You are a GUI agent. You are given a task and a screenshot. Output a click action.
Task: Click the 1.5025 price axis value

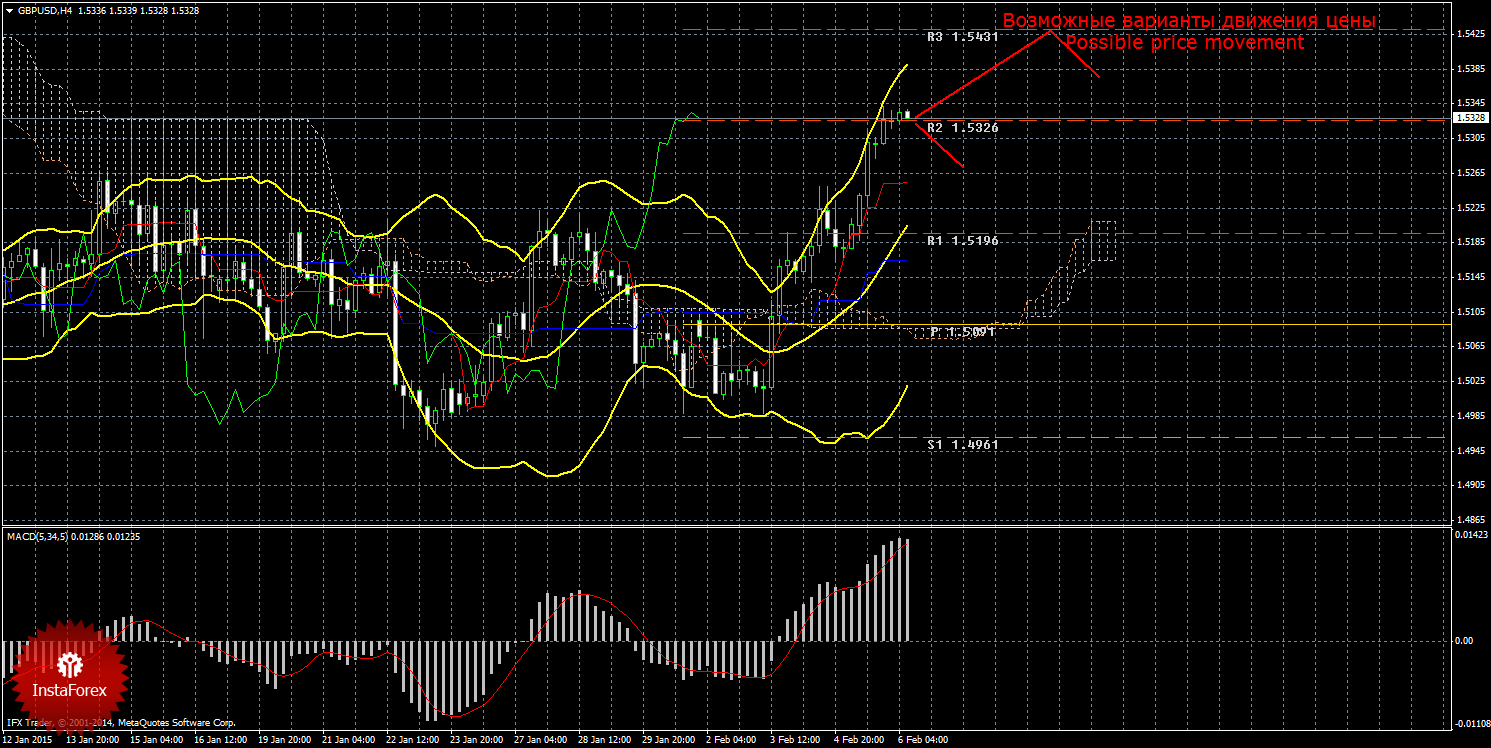[1471, 381]
